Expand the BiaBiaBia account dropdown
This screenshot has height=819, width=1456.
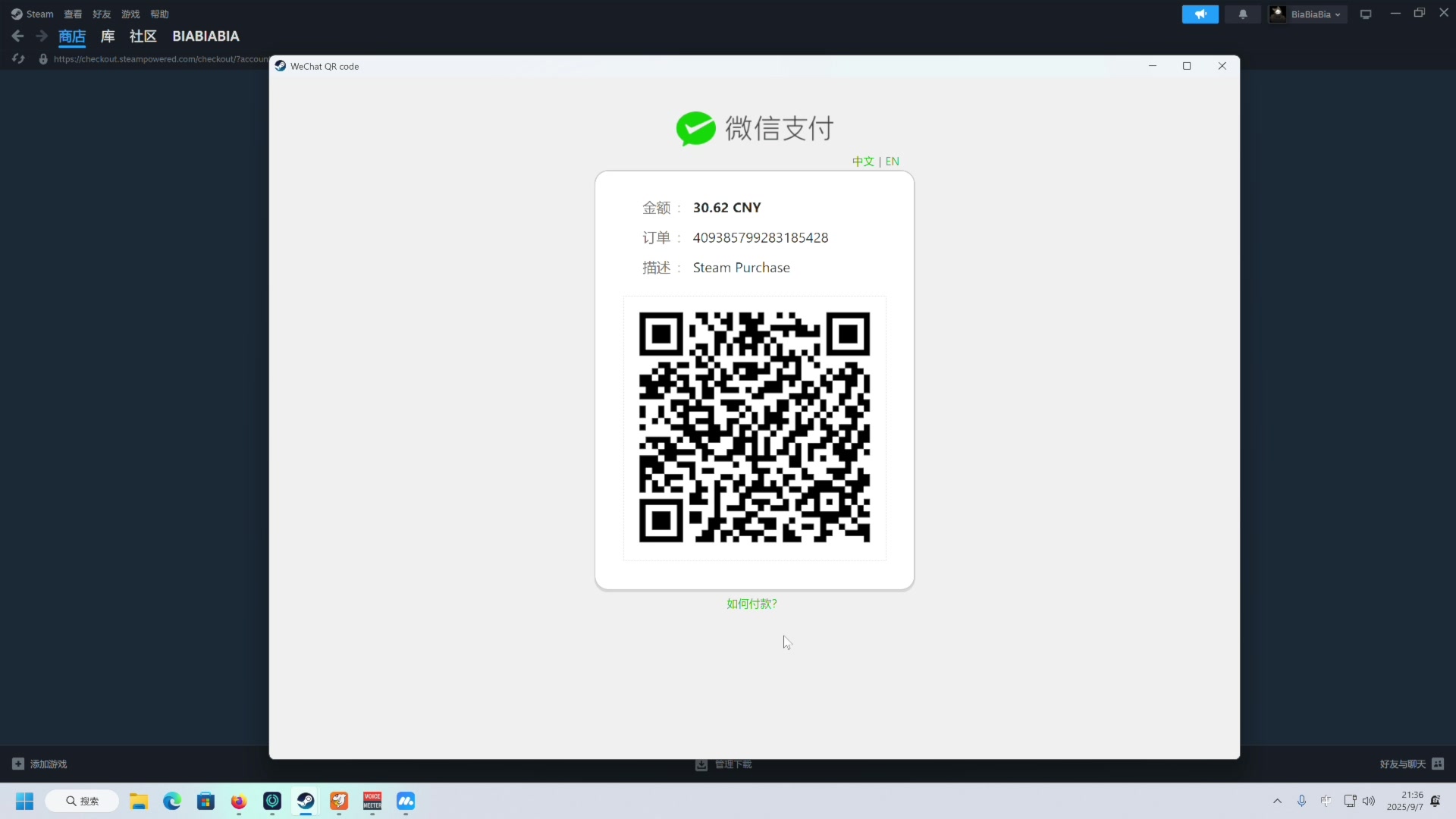[x=1307, y=14]
